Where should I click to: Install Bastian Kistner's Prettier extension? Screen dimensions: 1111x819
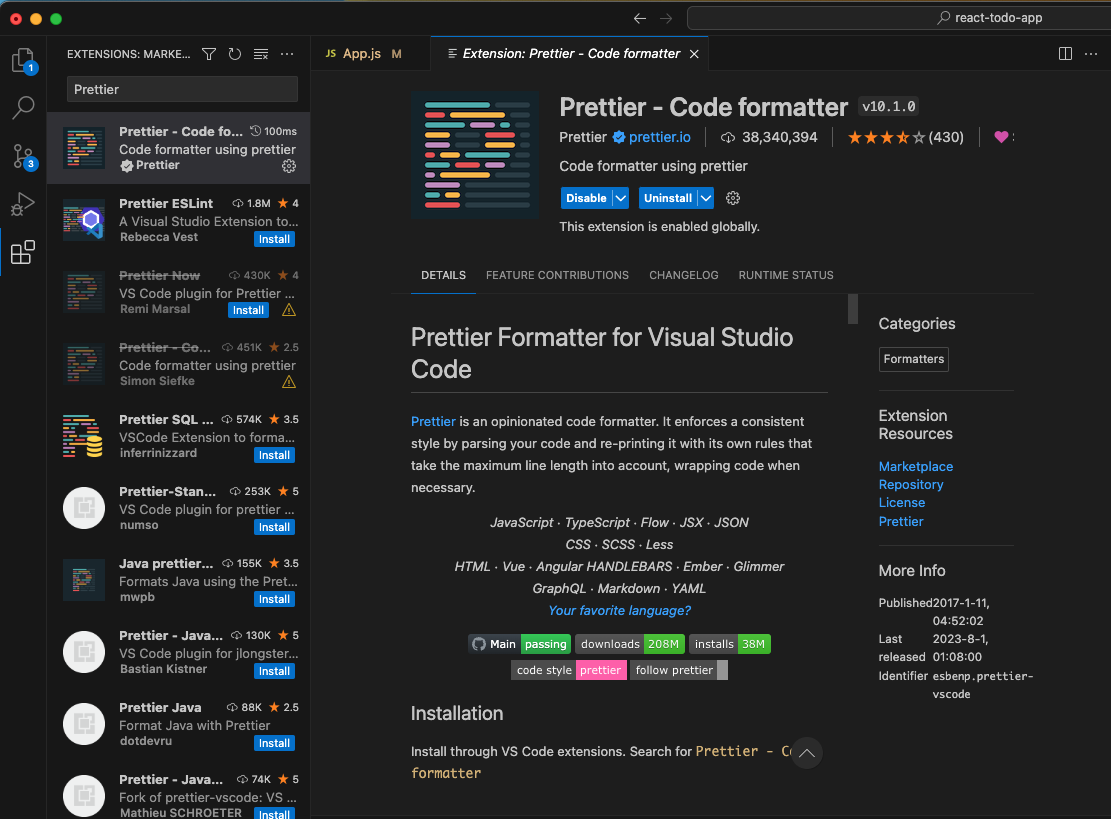(274, 672)
